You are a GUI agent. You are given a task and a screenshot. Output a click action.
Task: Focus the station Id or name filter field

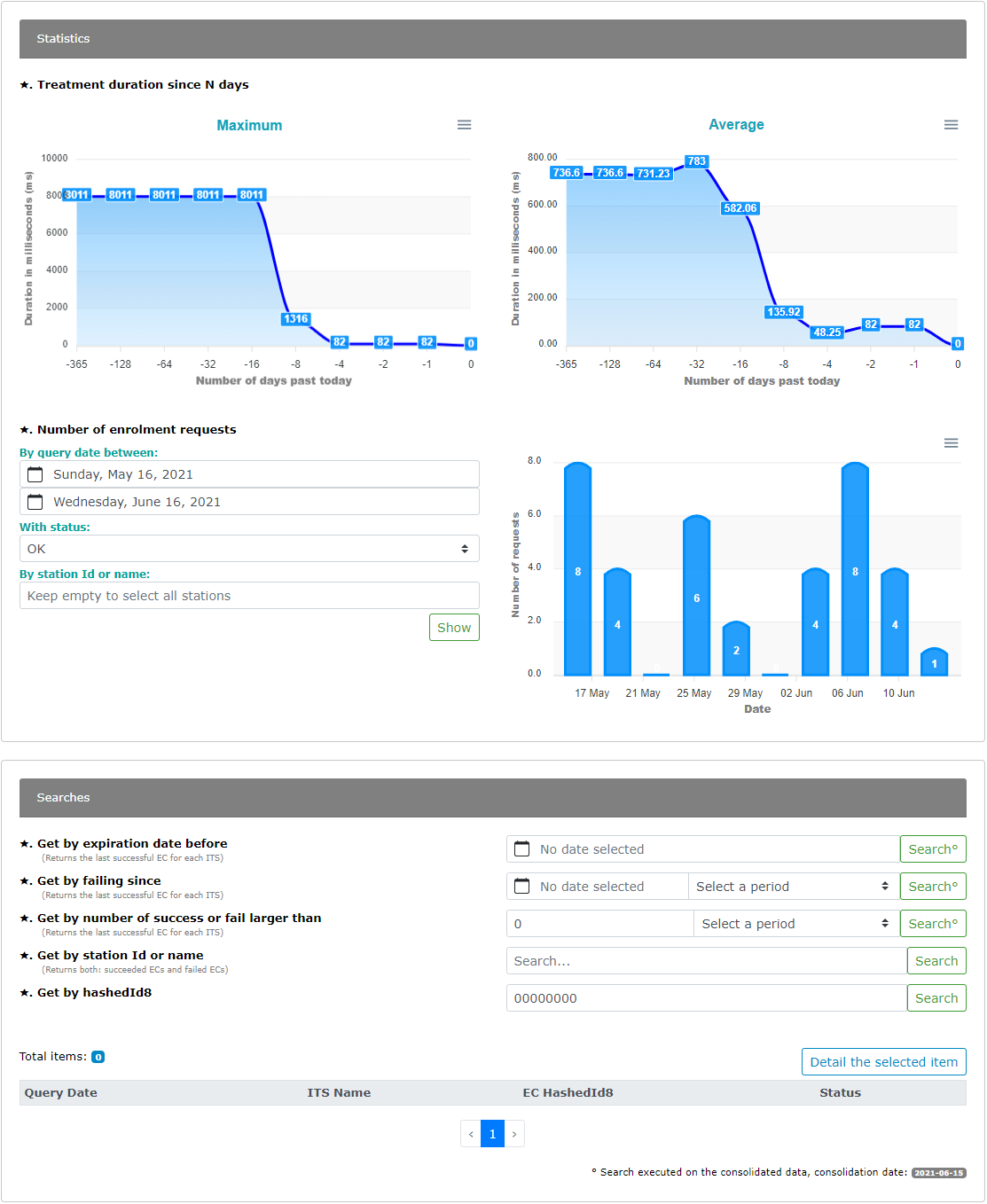click(x=249, y=596)
